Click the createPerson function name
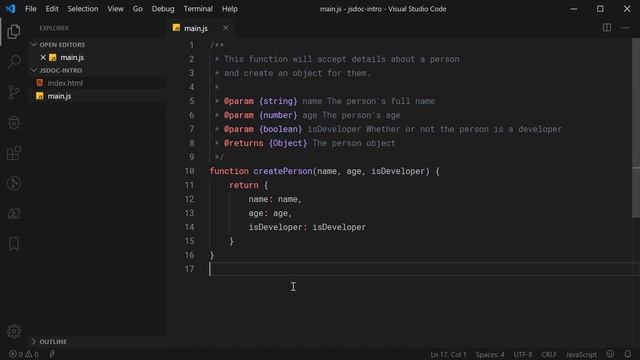The image size is (640, 360). click(283, 171)
